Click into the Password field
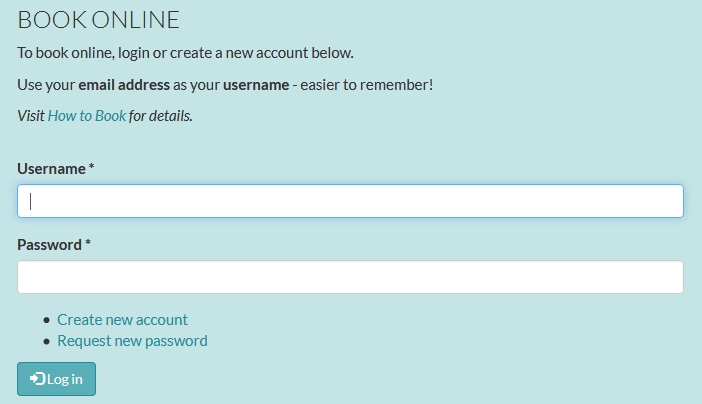702x404 pixels. coord(350,277)
